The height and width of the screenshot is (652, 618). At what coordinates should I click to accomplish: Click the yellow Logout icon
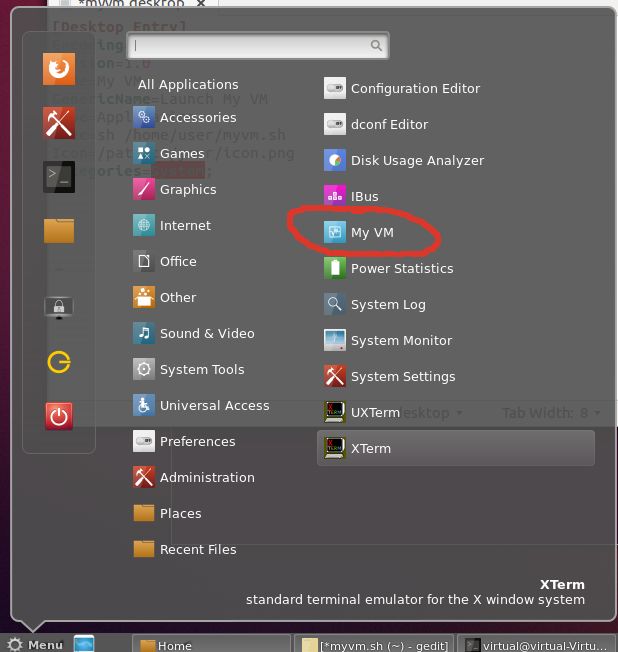(59, 362)
